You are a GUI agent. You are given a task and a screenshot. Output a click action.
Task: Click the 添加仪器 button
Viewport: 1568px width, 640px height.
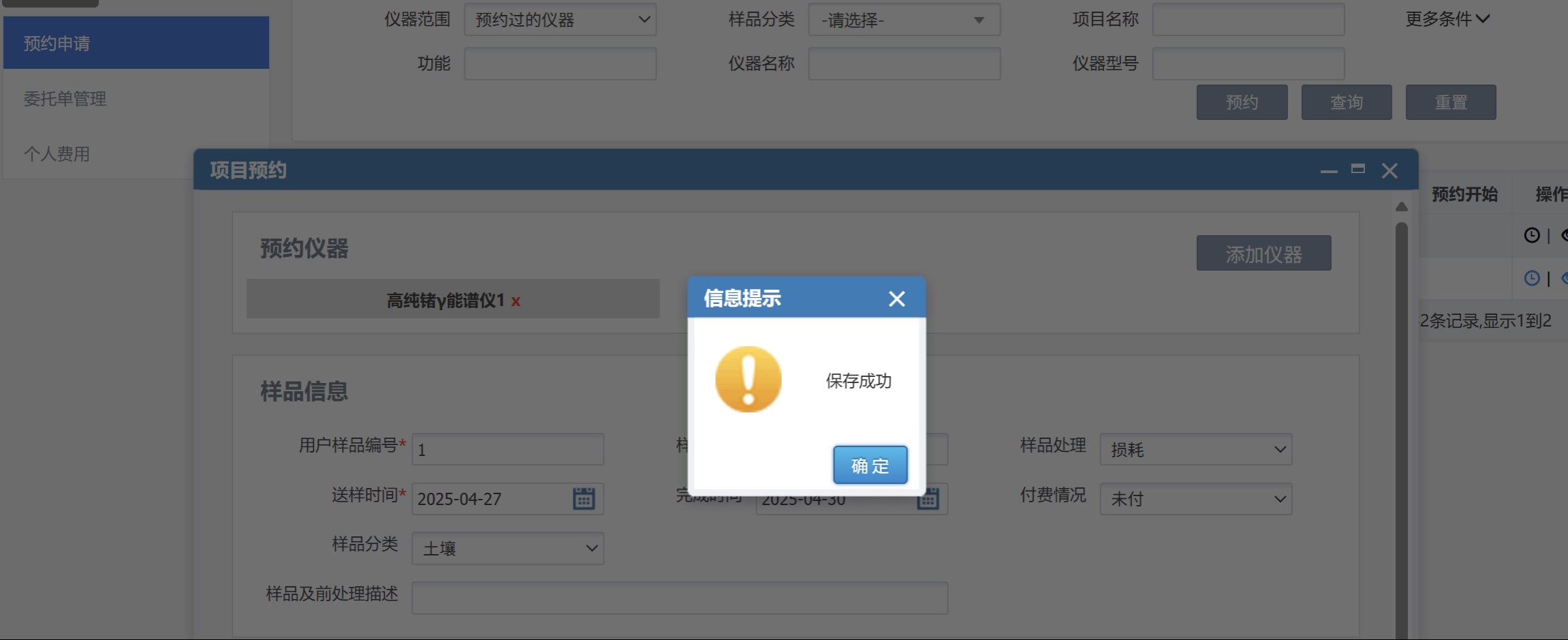click(x=1264, y=254)
